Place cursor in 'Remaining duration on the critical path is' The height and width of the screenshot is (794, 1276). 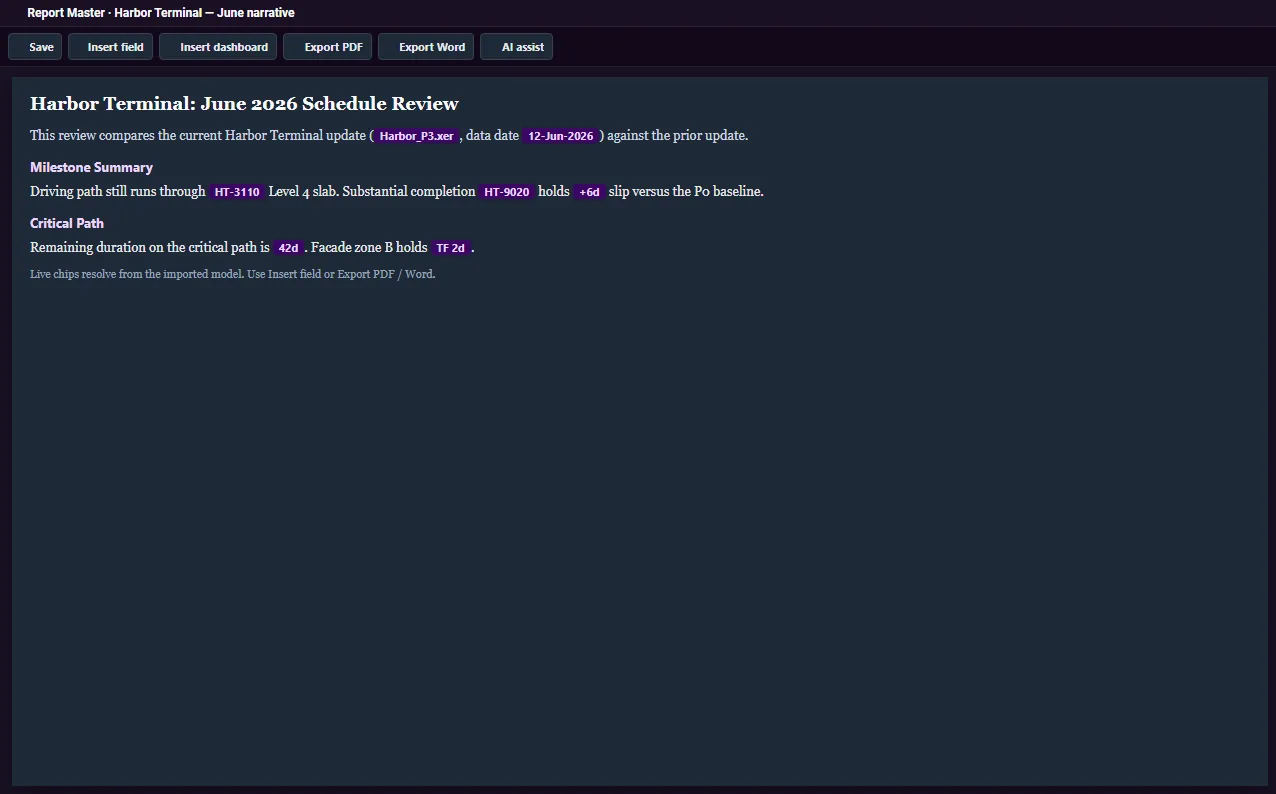(150, 247)
